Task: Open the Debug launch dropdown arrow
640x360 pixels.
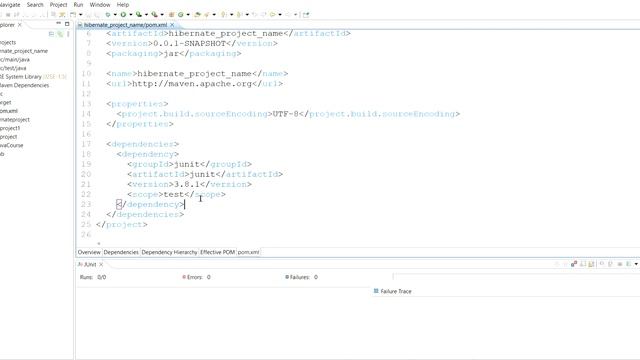Action: pos(115,14)
